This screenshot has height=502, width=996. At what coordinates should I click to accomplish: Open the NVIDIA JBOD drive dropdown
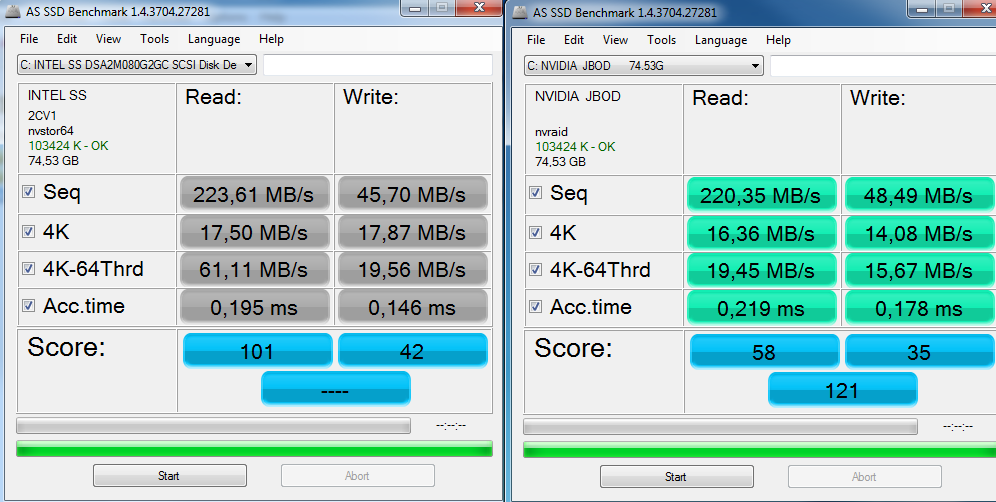pos(643,65)
